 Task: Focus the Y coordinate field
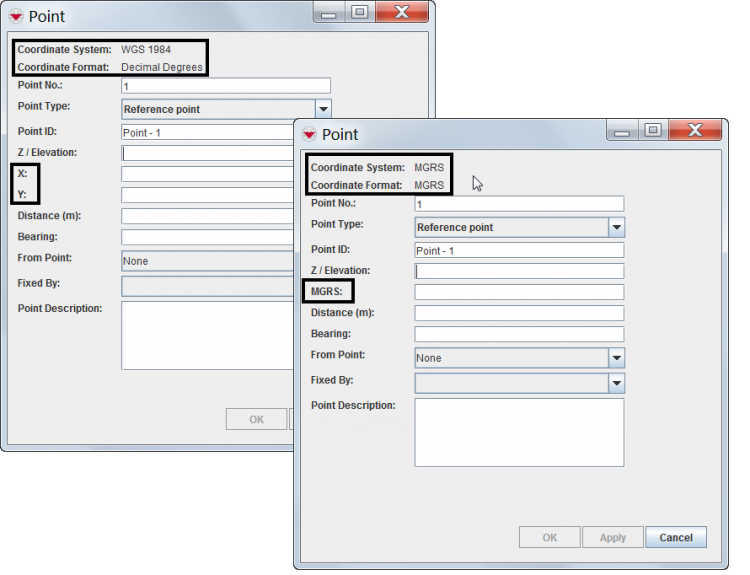pyautogui.click(x=207, y=195)
